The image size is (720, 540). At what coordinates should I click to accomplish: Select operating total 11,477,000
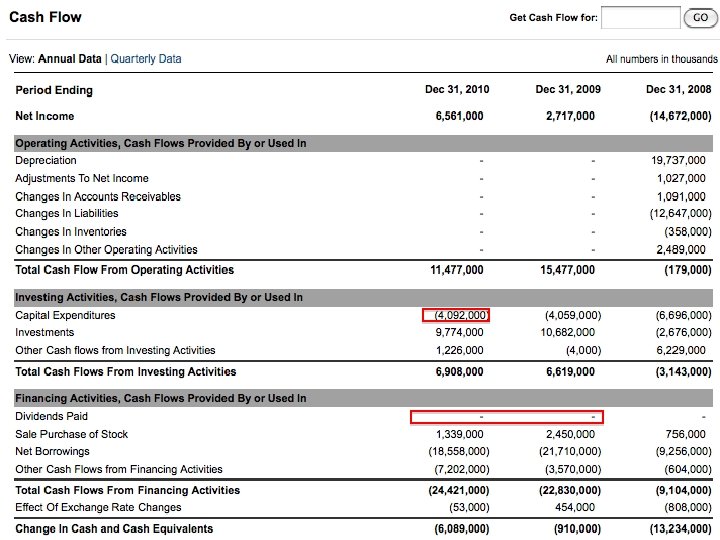click(x=457, y=270)
